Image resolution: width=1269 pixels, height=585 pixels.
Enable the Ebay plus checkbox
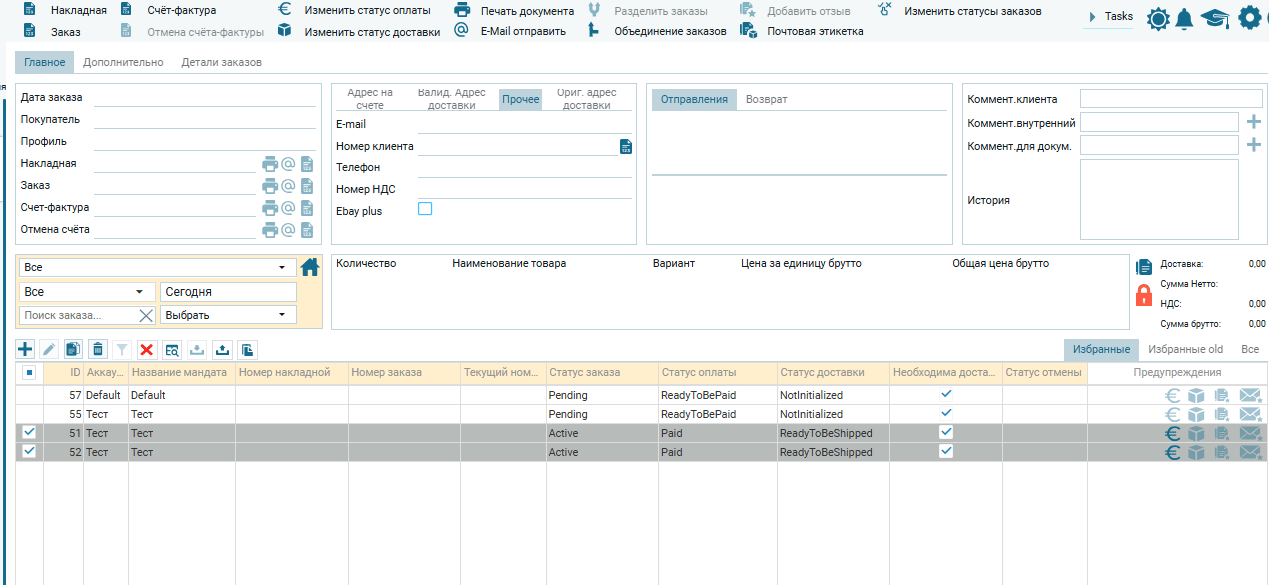[425, 209]
